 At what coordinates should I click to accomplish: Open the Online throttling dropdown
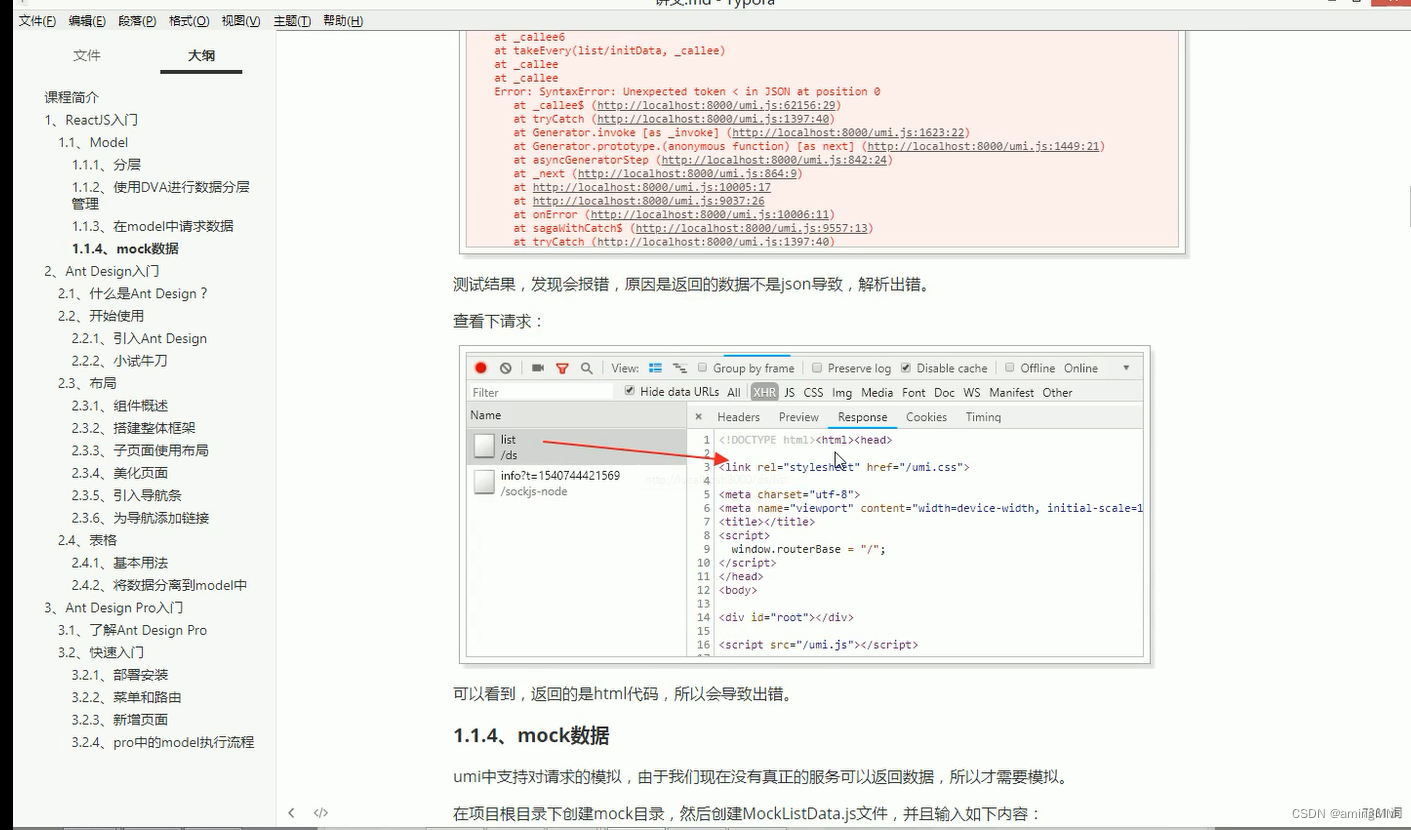tap(1081, 368)
